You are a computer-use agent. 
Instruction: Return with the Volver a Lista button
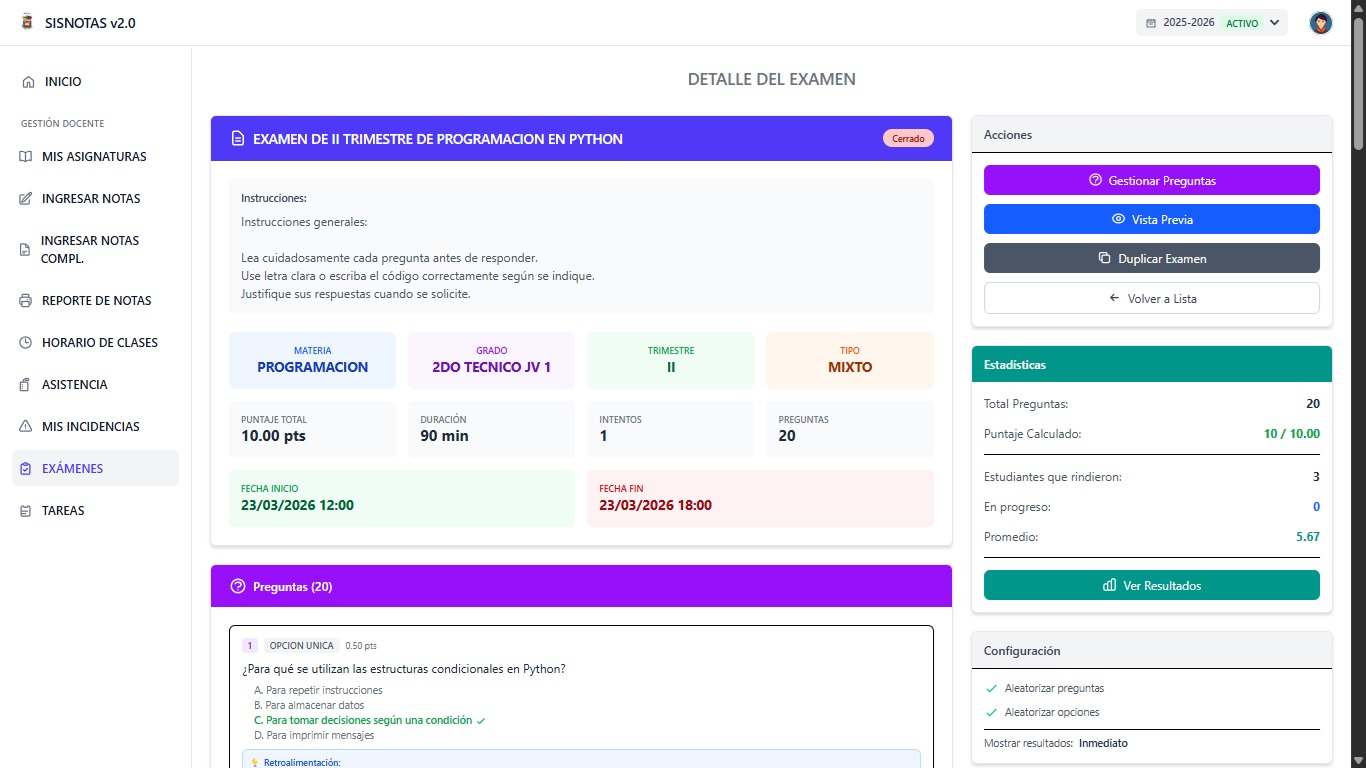(x=1152, y=298)
